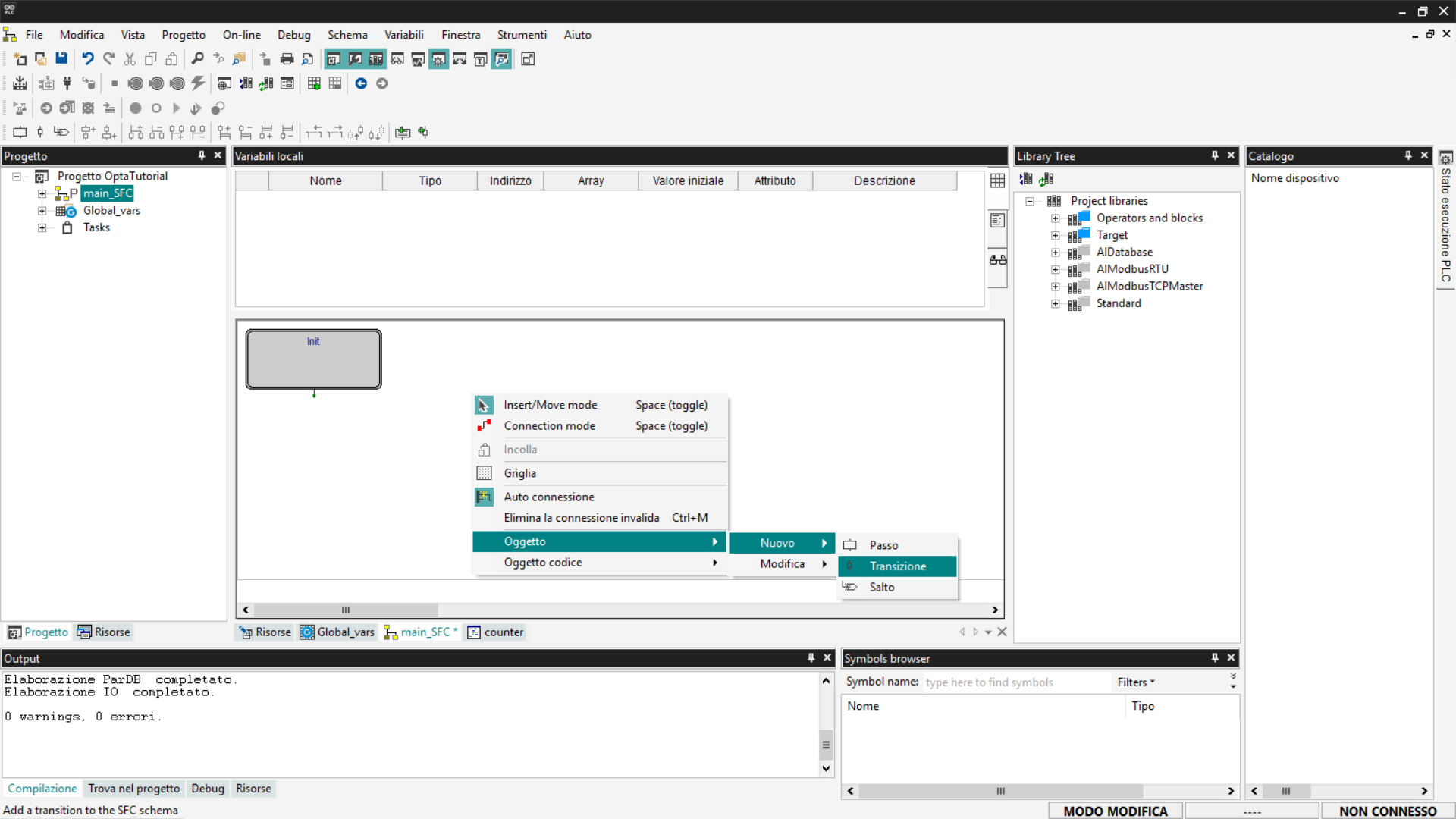
Task: Click the Tipo column header
Action: click(430, 180)
